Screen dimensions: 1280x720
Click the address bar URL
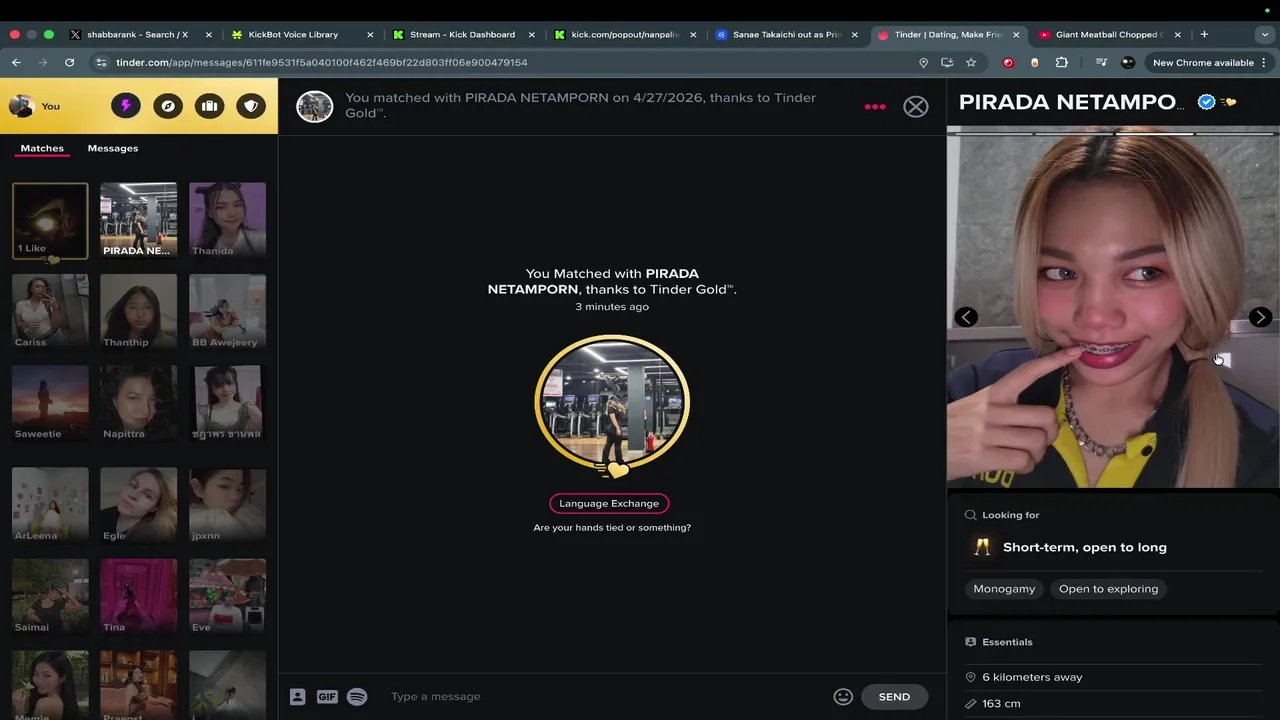[x=322, y=62]
